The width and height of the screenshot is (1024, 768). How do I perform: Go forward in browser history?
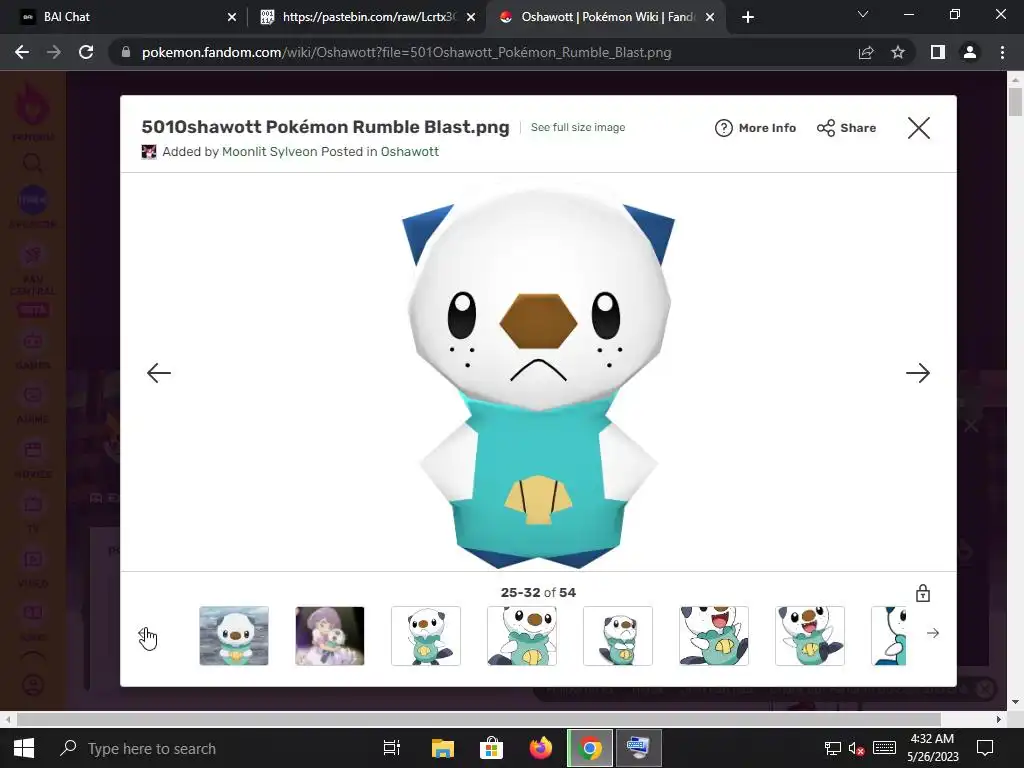pos(54,52)
